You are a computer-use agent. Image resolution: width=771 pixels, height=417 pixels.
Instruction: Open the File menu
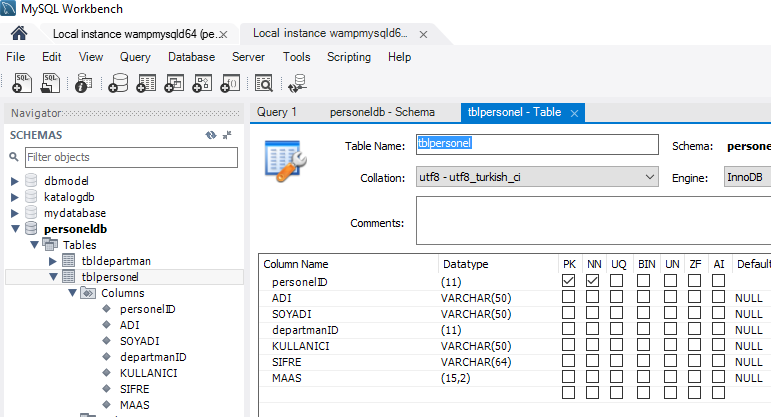tap(15, 57)
